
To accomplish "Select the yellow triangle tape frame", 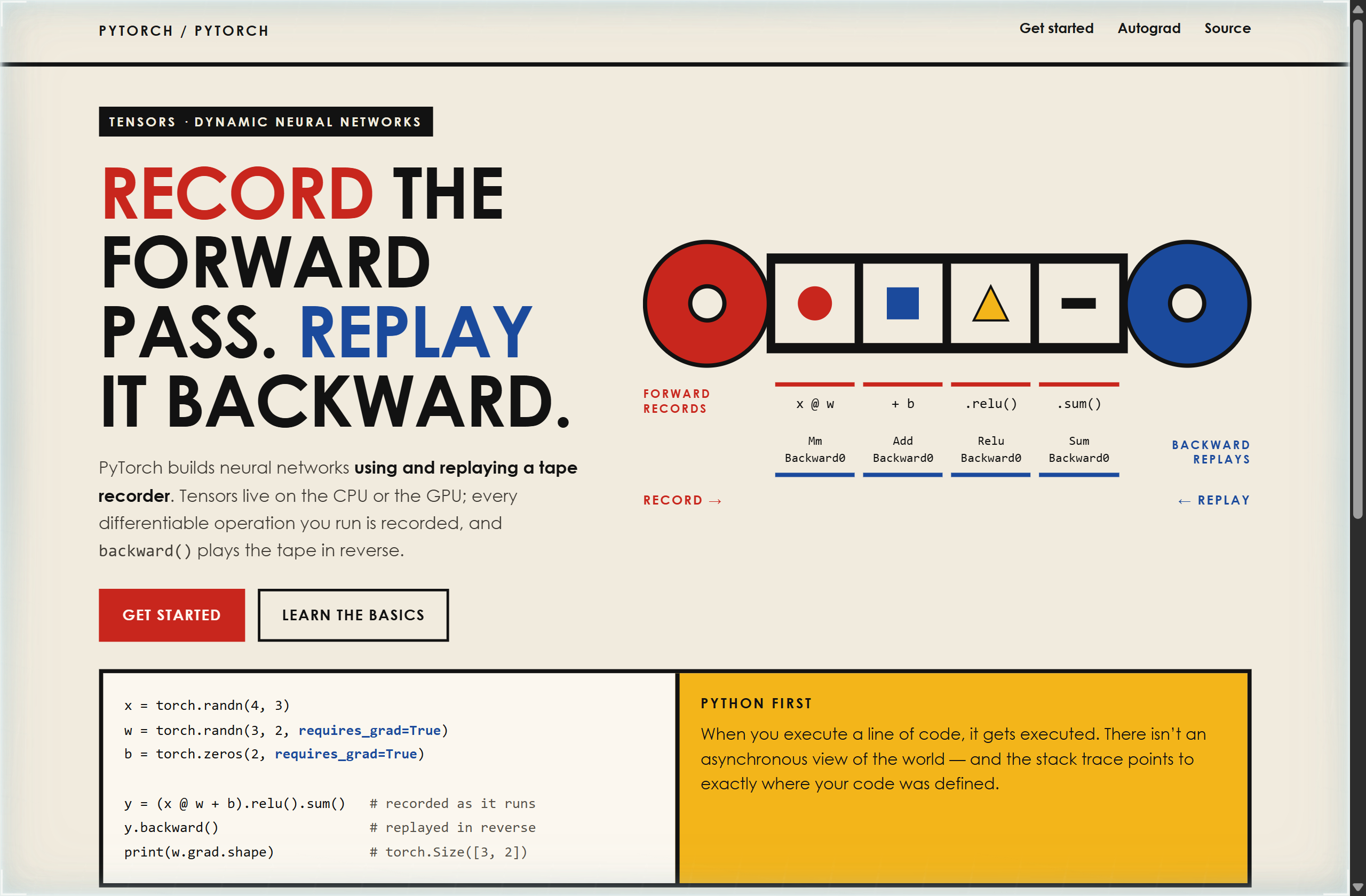I will pyautogui.click(x=990, y=303).
